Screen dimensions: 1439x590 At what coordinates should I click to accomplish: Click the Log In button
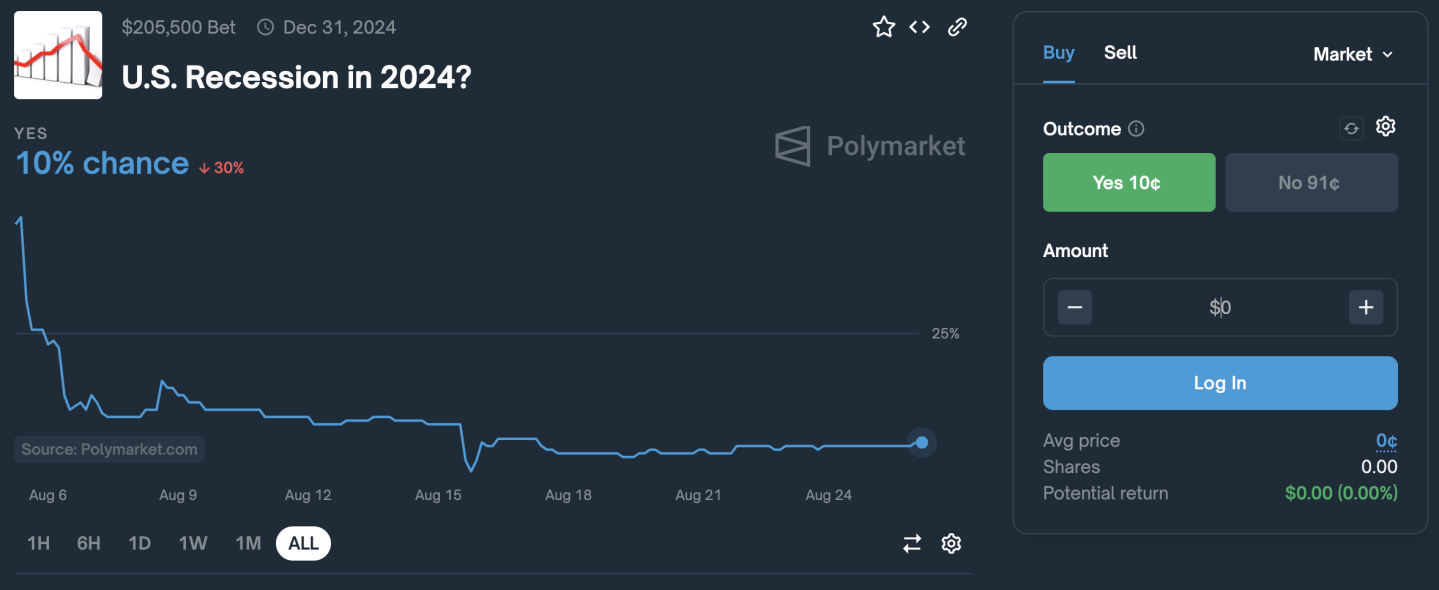(1220, 383)
